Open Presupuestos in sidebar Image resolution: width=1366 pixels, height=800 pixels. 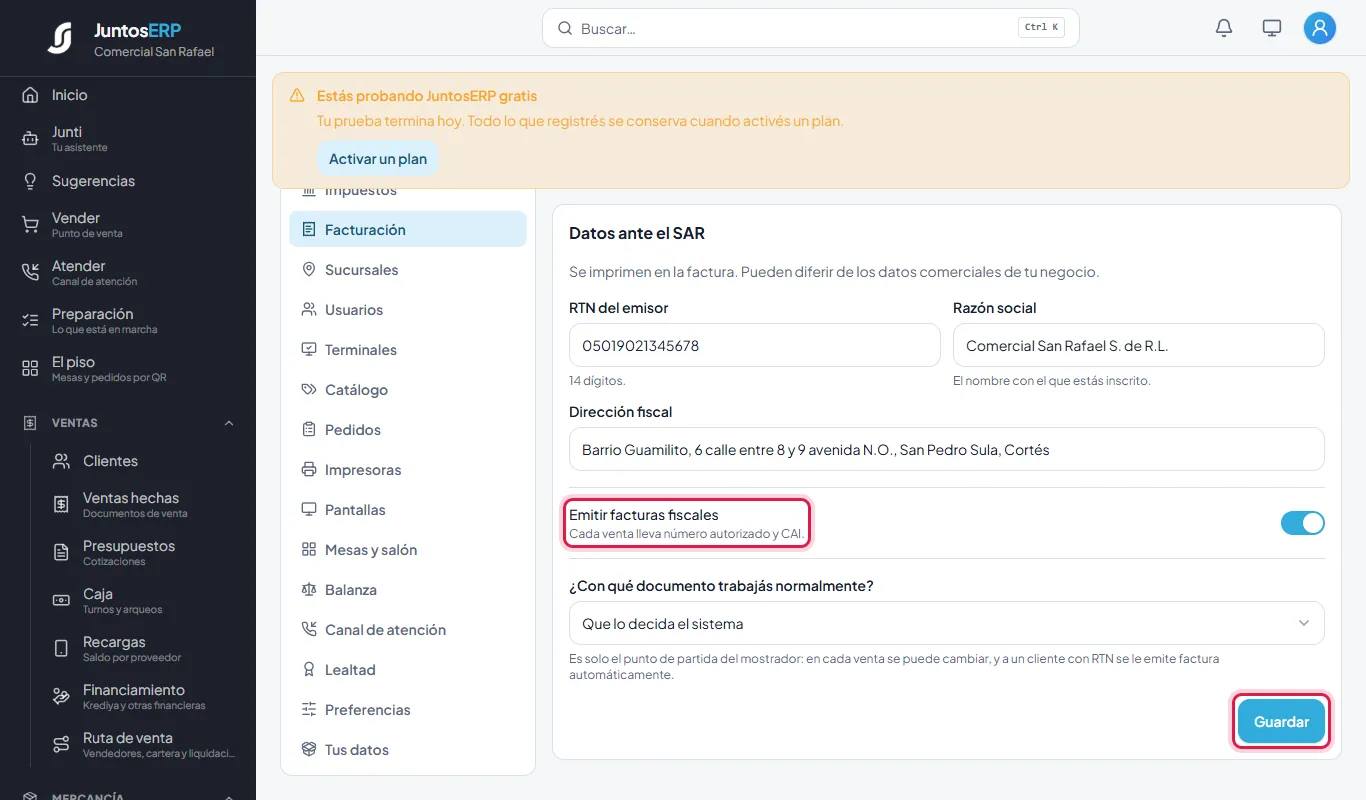coord(143,552)
